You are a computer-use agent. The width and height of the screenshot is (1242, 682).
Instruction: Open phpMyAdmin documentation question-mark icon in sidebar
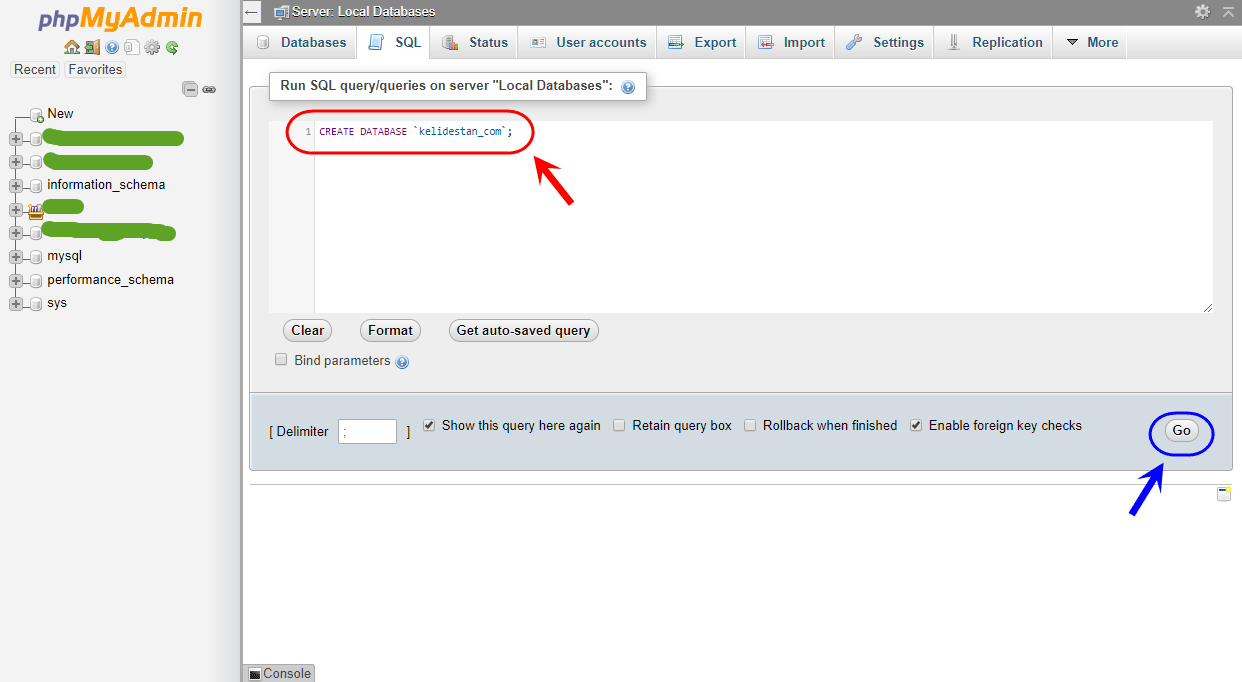click(112, 47)
